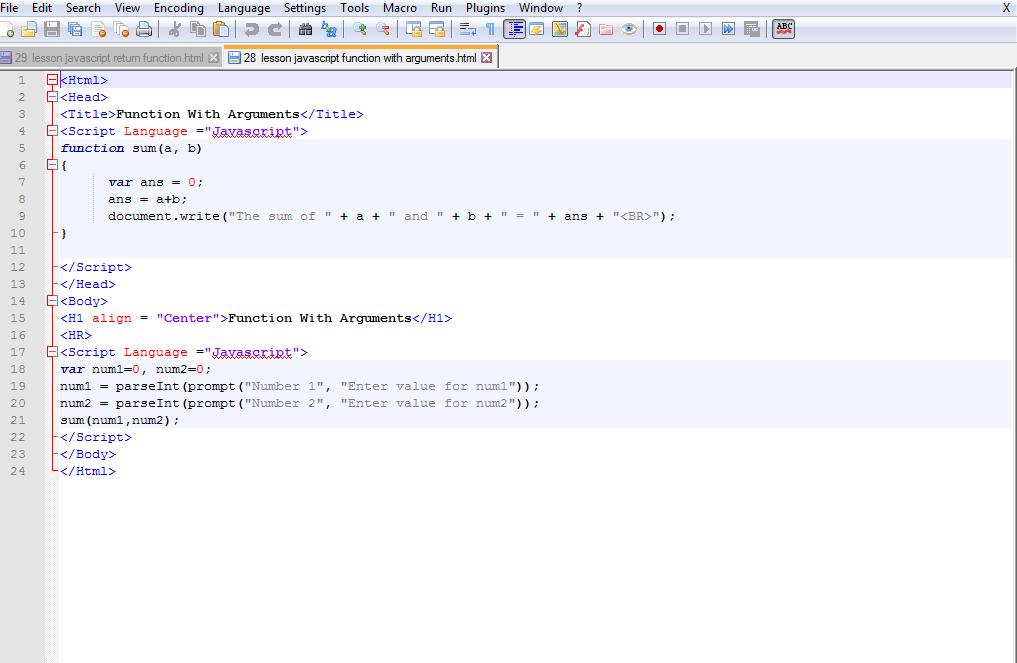Click the 'sum(num1,num2);' code line

pos(119,420)
